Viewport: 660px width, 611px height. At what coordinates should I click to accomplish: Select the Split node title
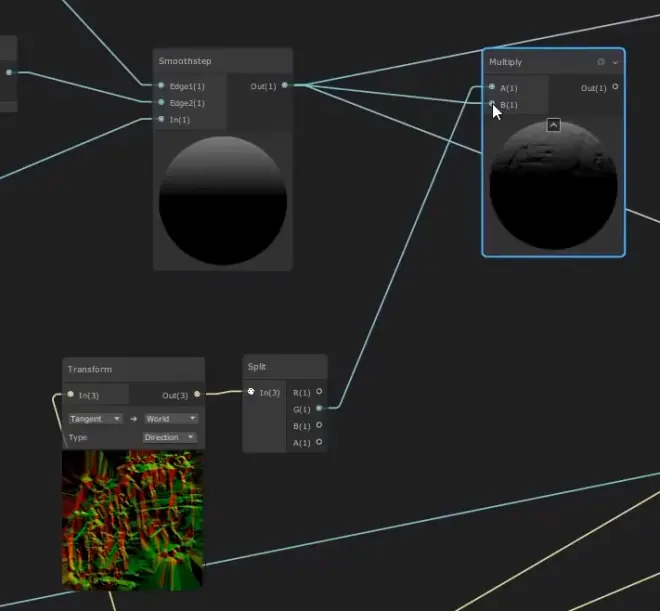[257, 367]
